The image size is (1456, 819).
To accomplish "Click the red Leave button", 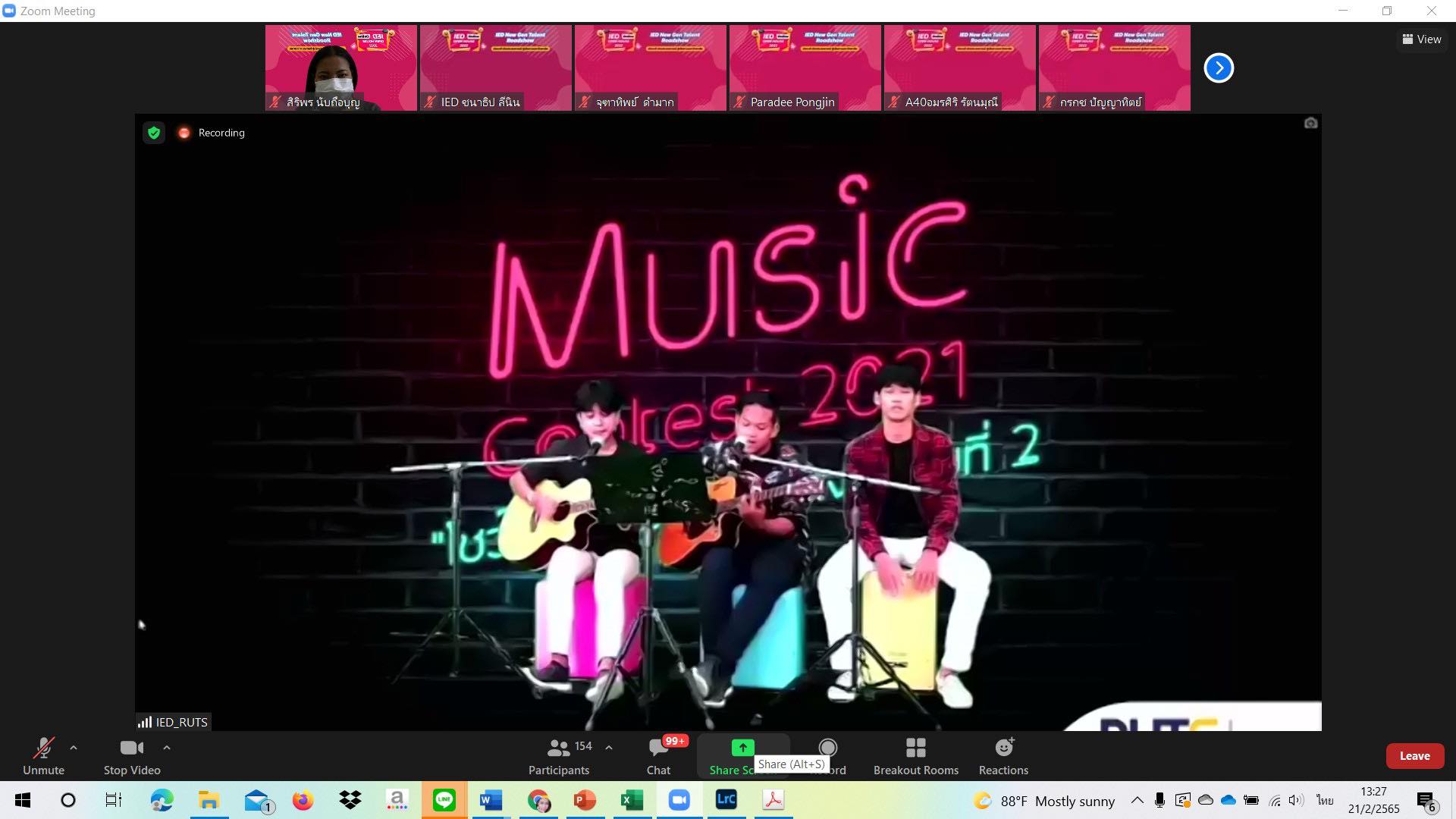I will pyautogui.click(x=1414, y=756).
